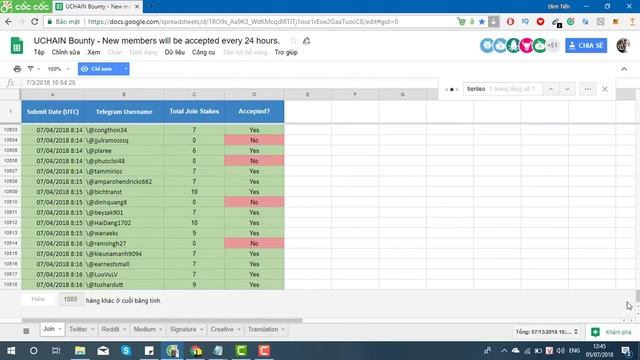The image size is (640, 360).
Task: Go to previous search result arrow
Action: pos(551,89)
